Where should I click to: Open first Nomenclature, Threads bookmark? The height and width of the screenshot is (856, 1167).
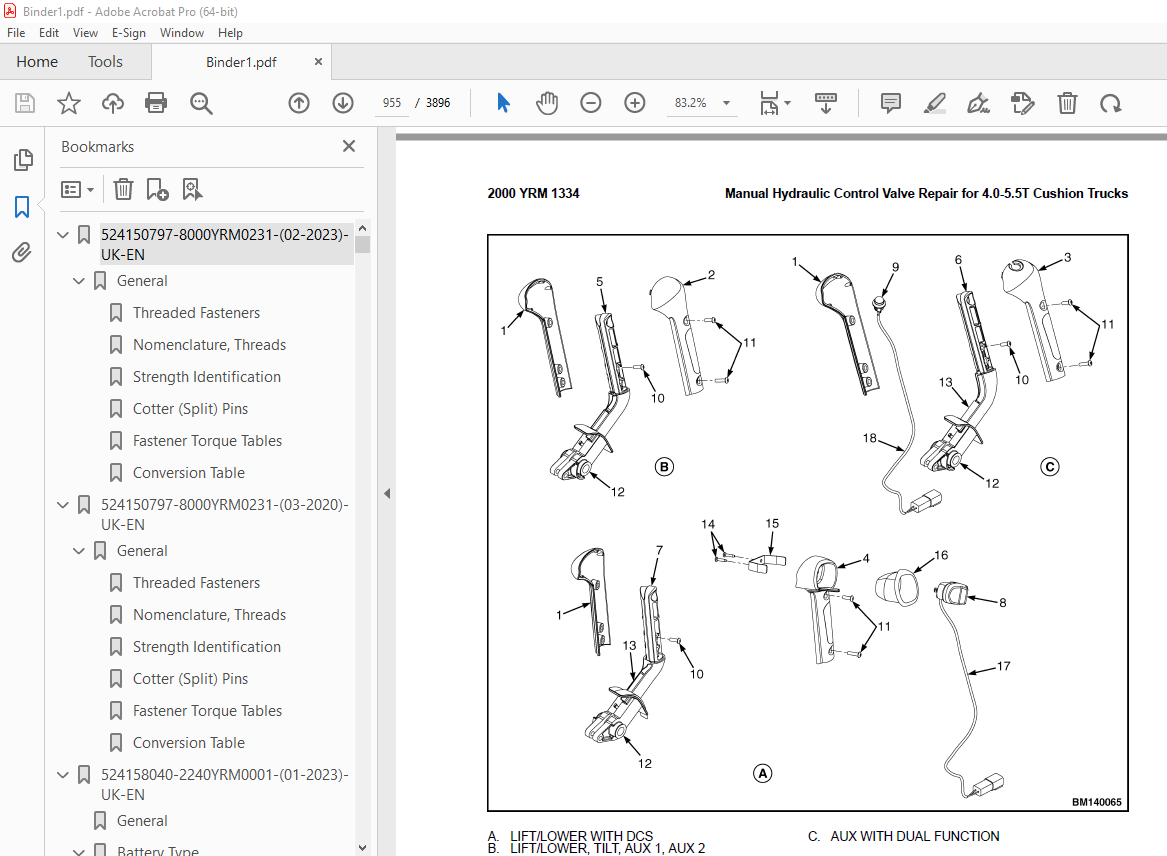(209, 345)
